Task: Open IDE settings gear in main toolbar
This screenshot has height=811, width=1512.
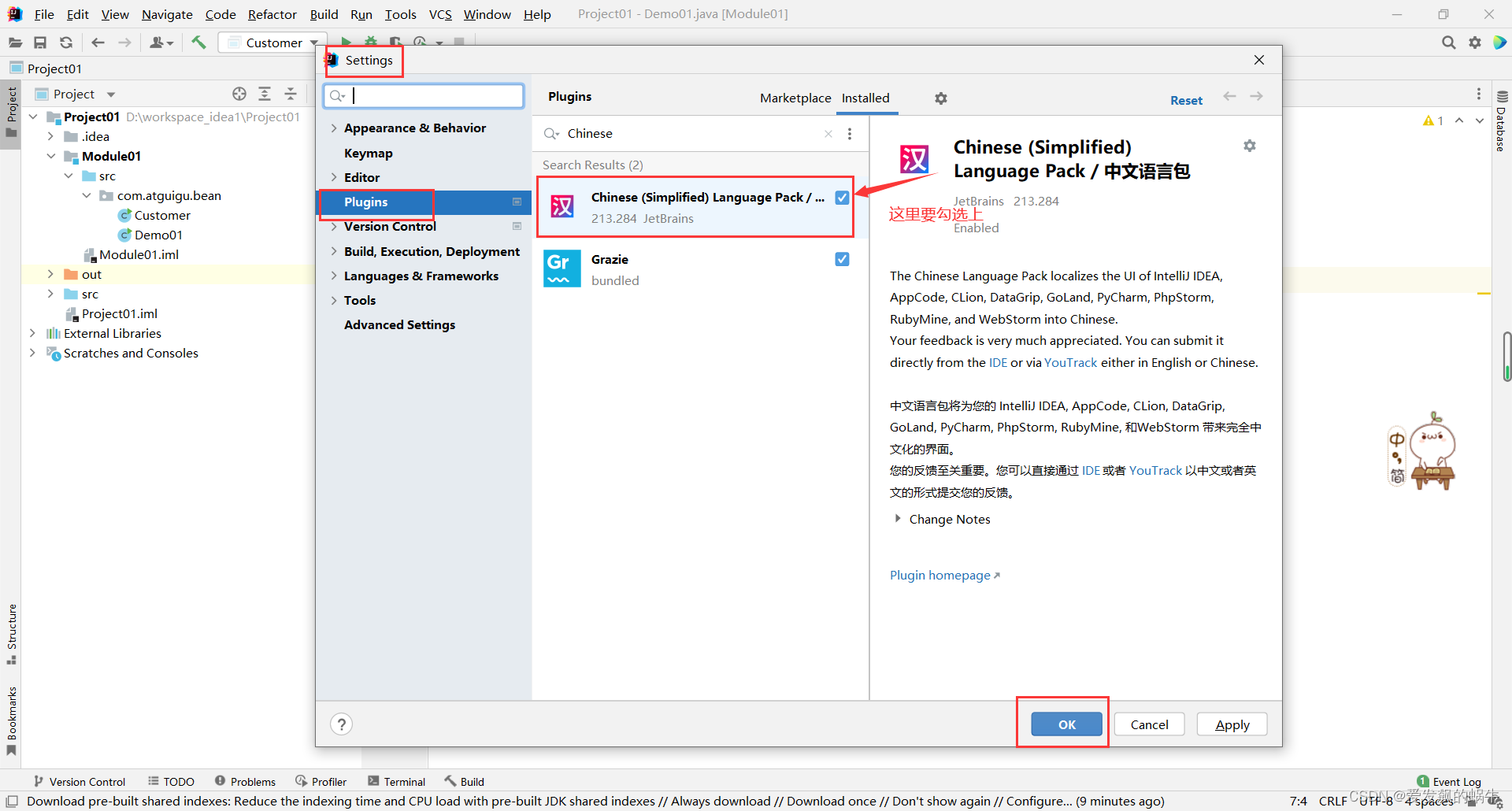Action: tap(1475, 43)
